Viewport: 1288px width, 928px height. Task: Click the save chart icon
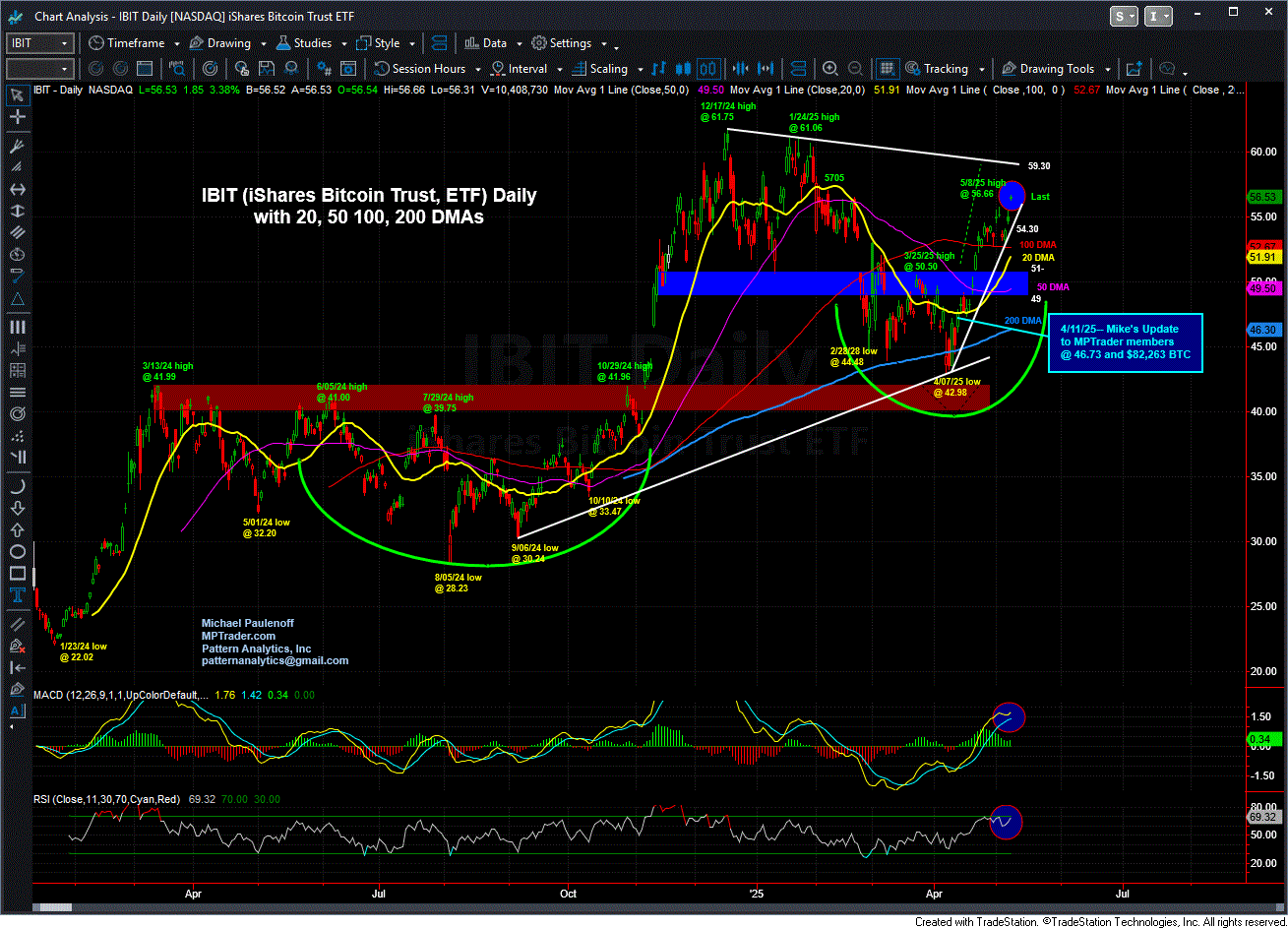pyautogui.click(x=266, y=69)
